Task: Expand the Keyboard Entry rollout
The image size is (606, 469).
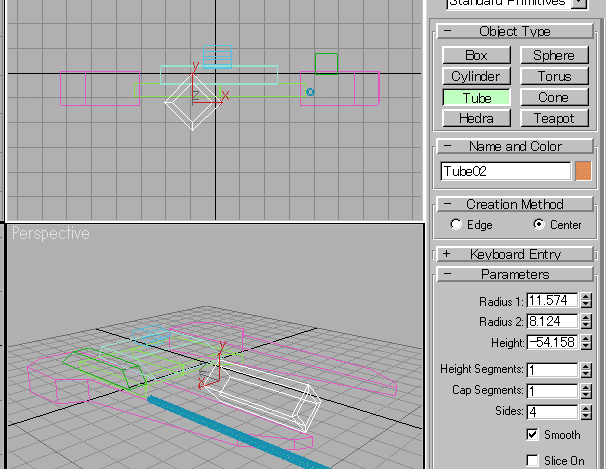Action: [515, 254]
